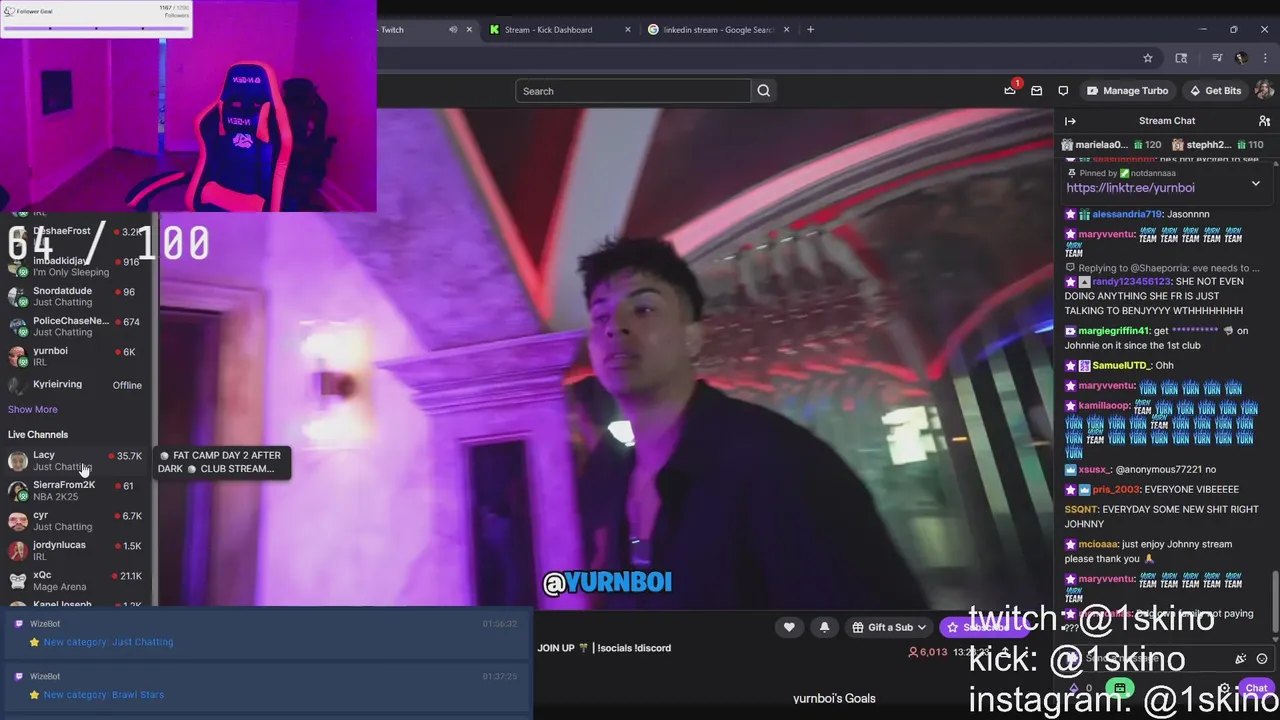Open the cyr channel in the sidebar
This screenshot has height=720, width=1280.
75,521
